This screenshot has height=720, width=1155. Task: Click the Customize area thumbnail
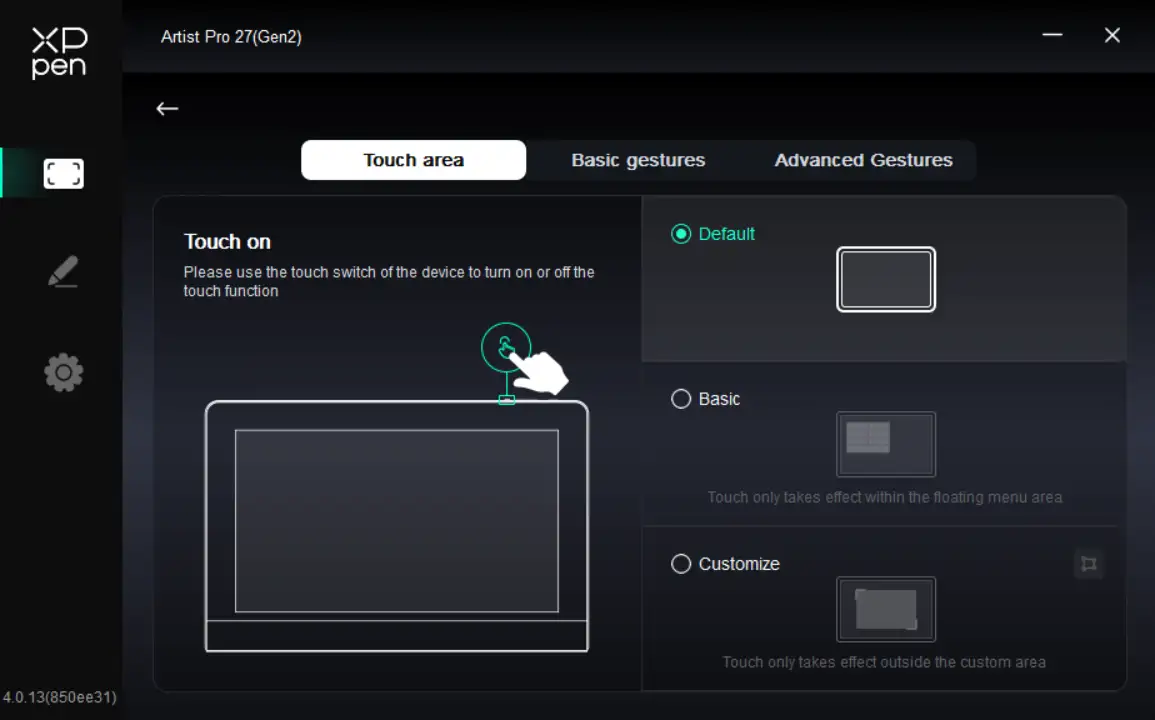tap(886, 609)
